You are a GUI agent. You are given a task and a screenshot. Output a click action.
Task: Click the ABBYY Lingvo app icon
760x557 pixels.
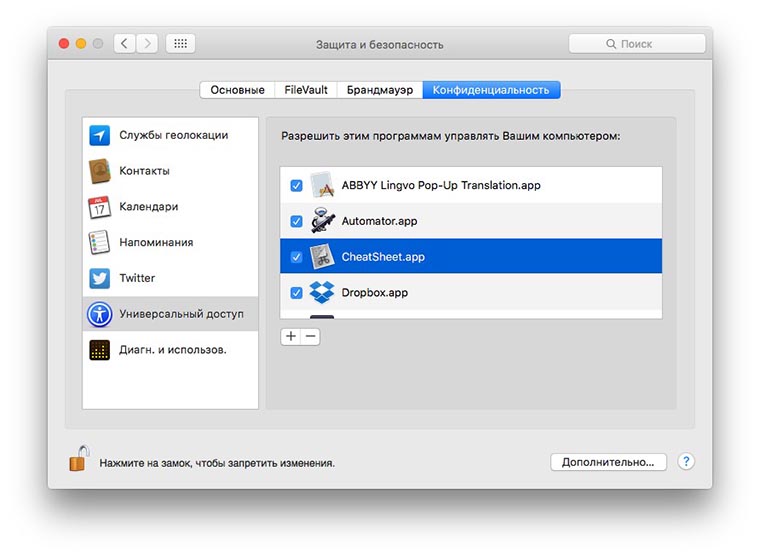point(322,185)
